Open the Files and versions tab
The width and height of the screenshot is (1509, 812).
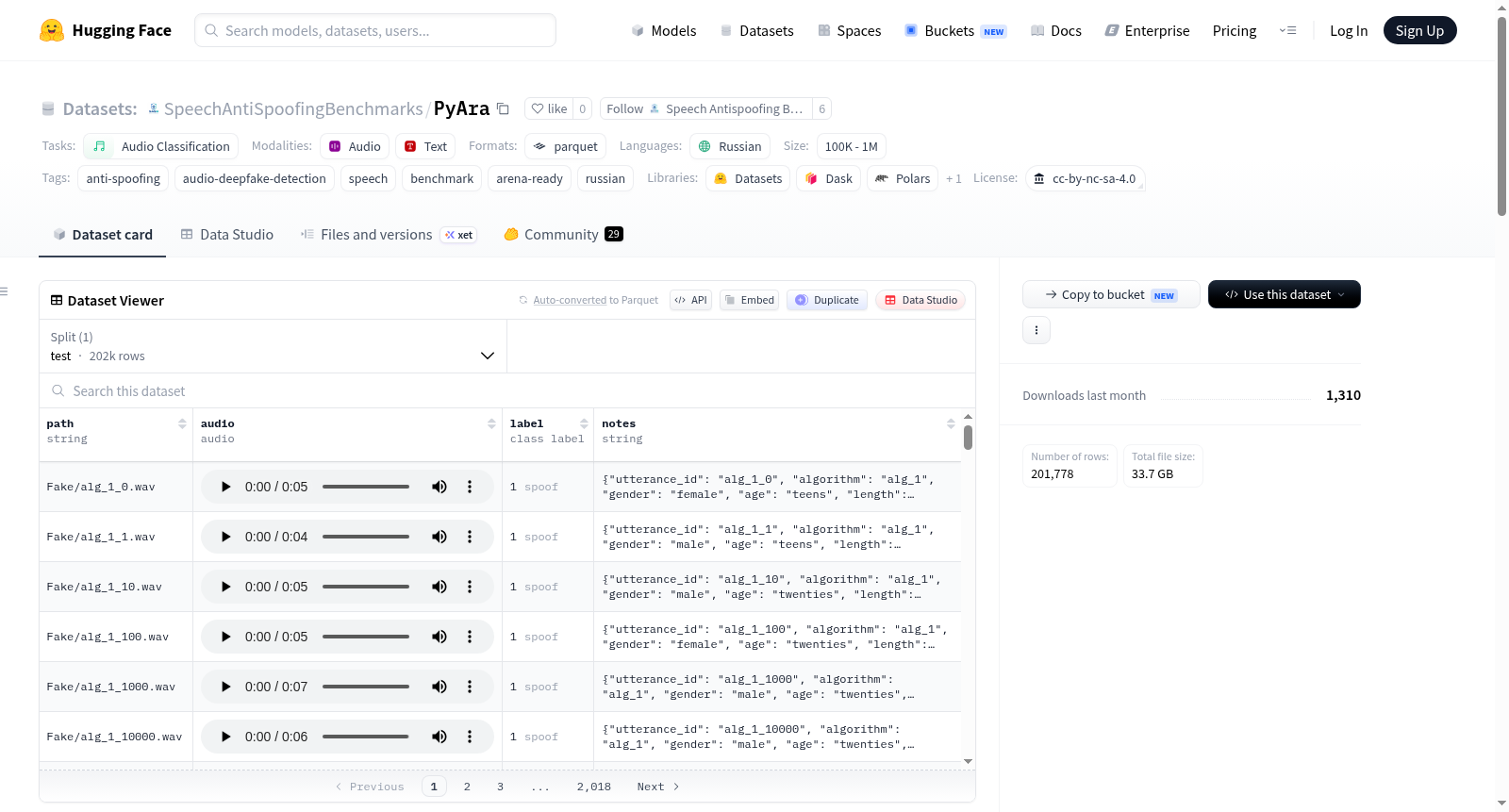pos(389,235)
